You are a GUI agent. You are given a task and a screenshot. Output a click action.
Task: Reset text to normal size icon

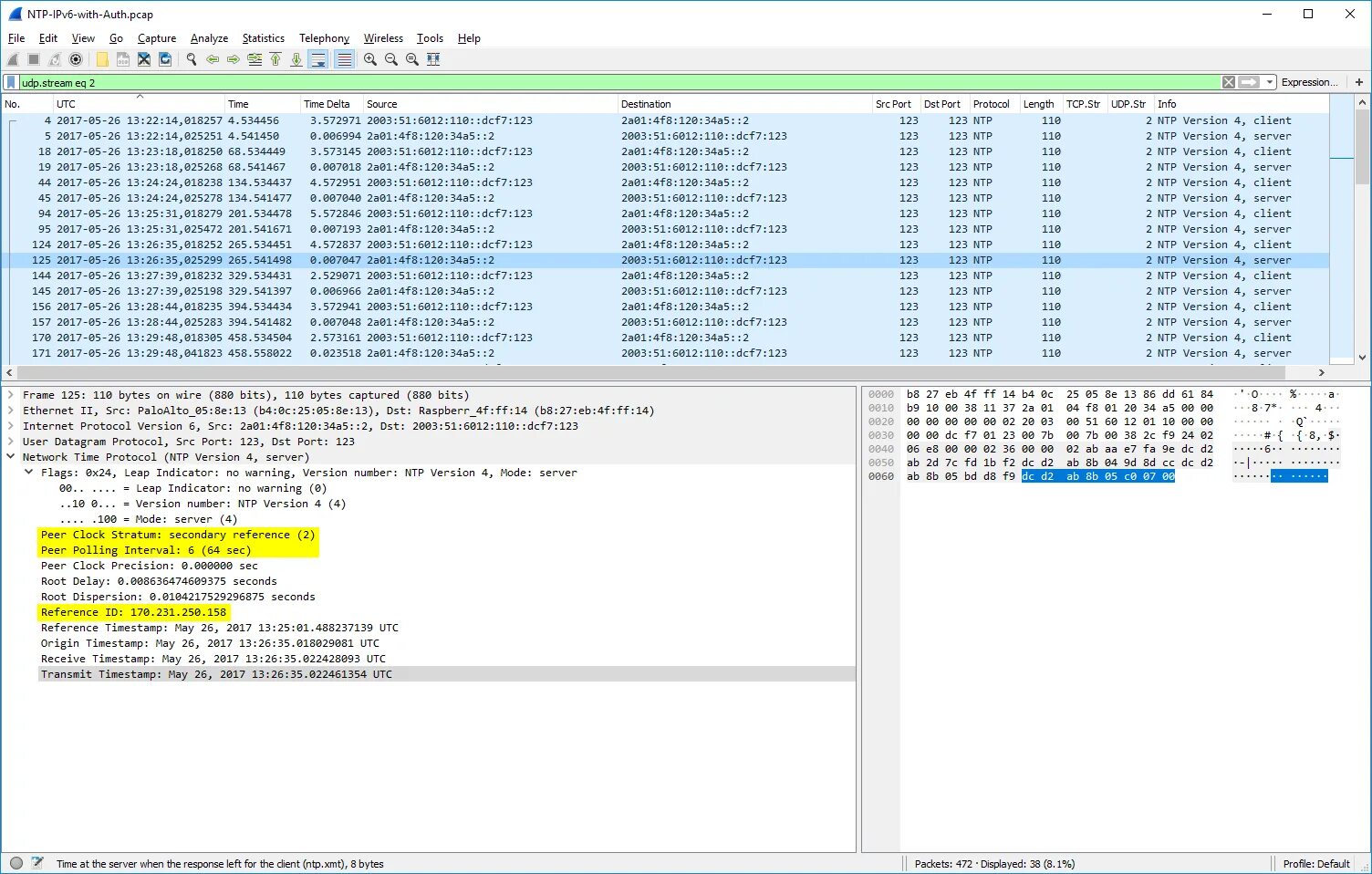[412, 59]
